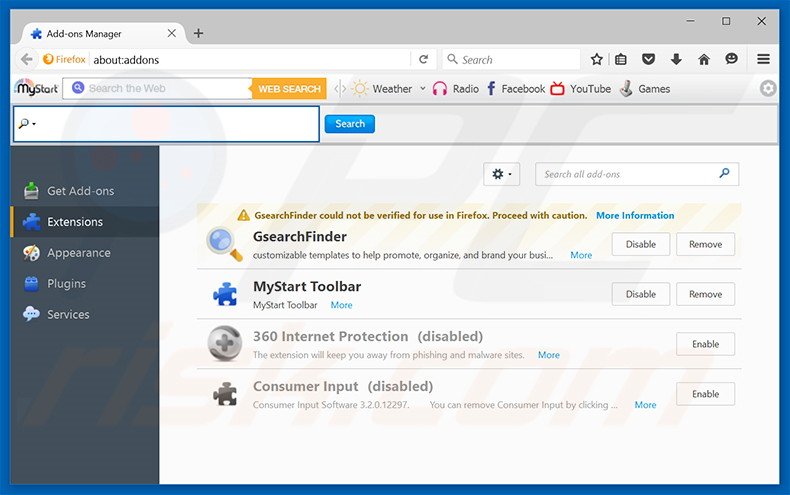Open the Get Add-ons section
Image resolution: width=790 pixels, height=495 pixels.
click(85, 191)
